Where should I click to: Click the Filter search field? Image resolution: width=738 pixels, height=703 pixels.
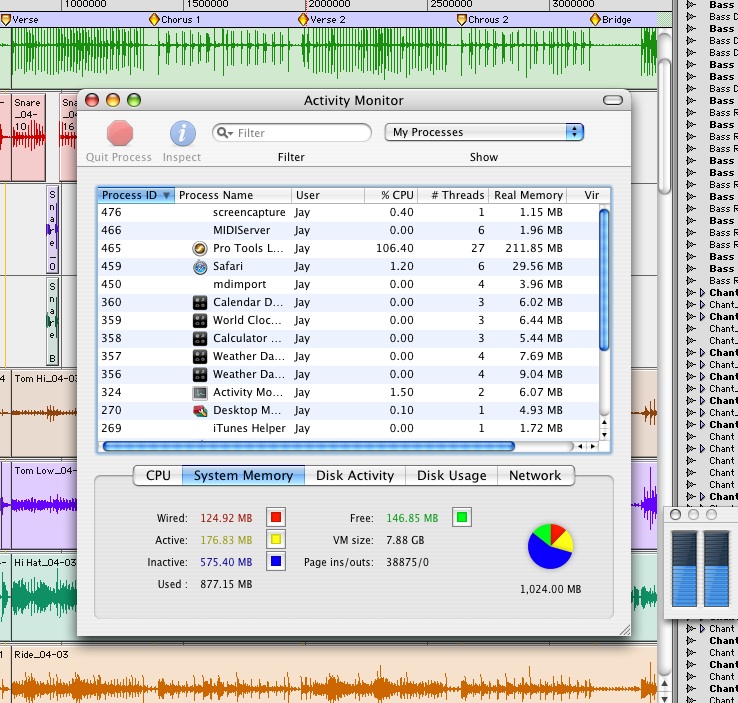292,133
